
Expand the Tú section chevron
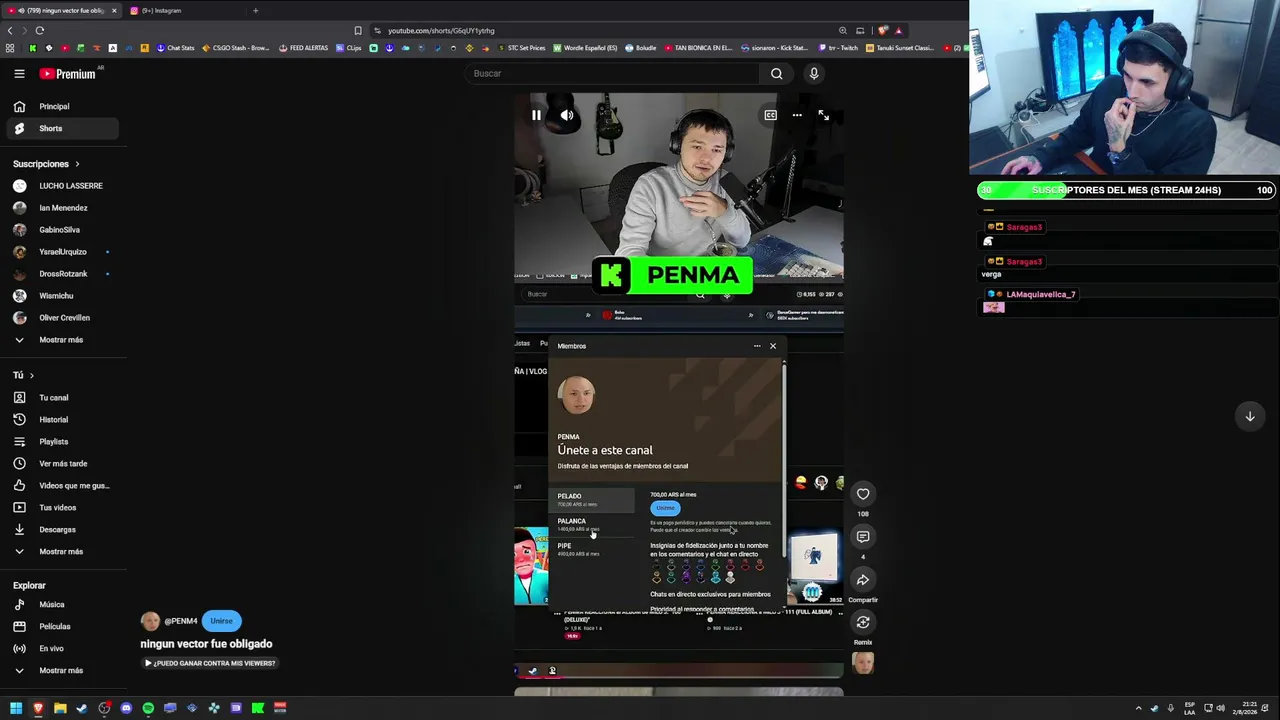pyautogui.click(x=31, y=375)
